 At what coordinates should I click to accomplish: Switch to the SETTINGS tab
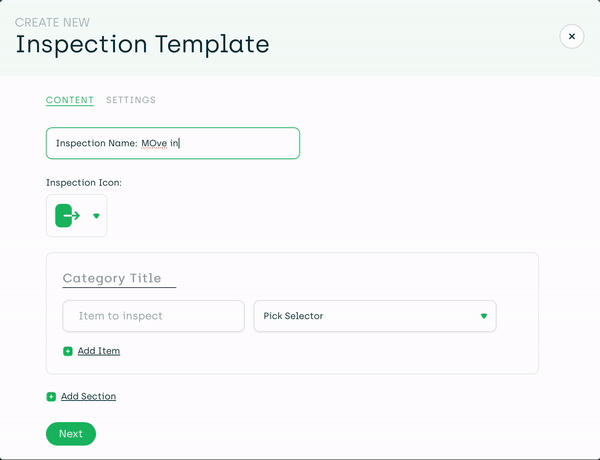131,100
